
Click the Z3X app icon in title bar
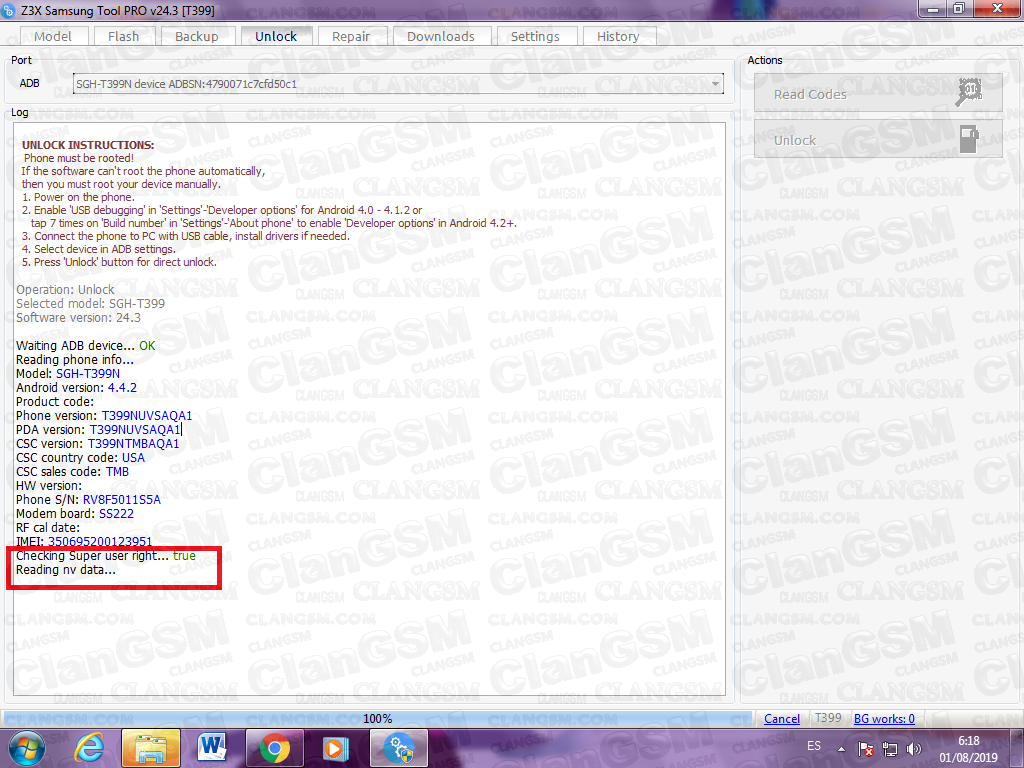(x=8, y=10)
